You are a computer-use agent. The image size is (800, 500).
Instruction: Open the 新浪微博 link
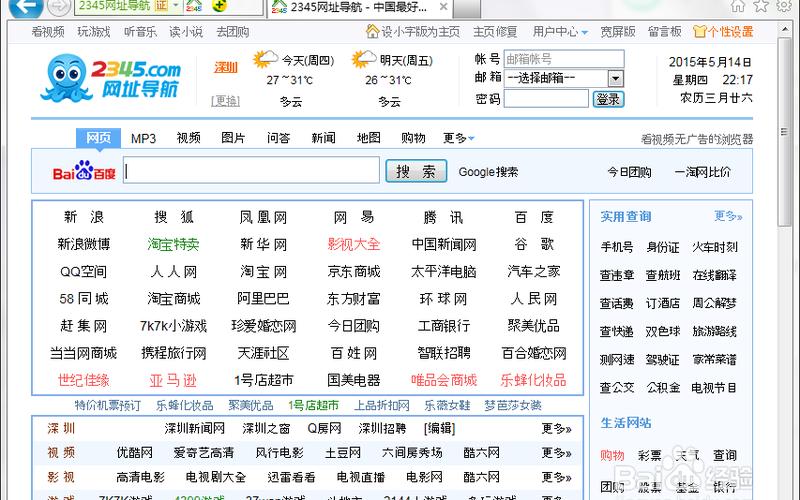84,244
